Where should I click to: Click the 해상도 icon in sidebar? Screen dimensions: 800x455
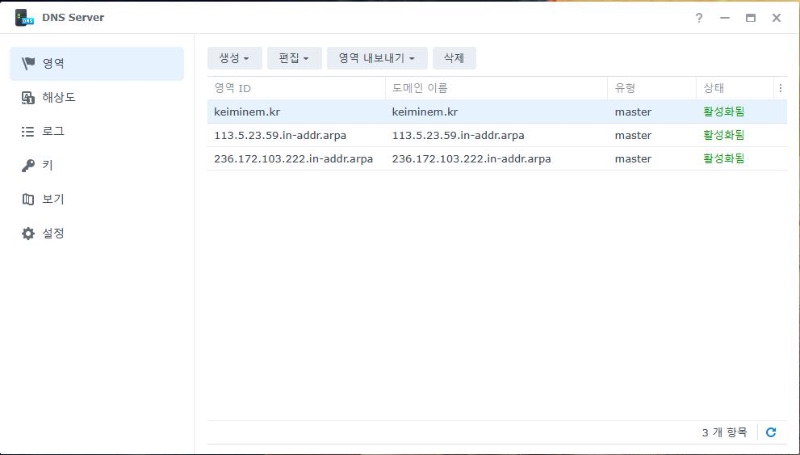(x=28, y=97)
